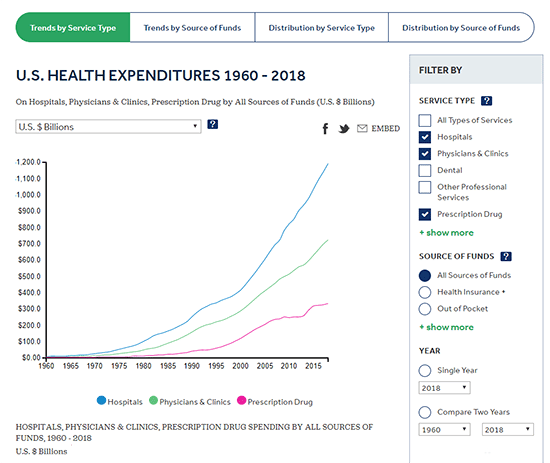550x463 pixels.
Task: Open Trends by Source of Funds tab
Action: (192, 28)
